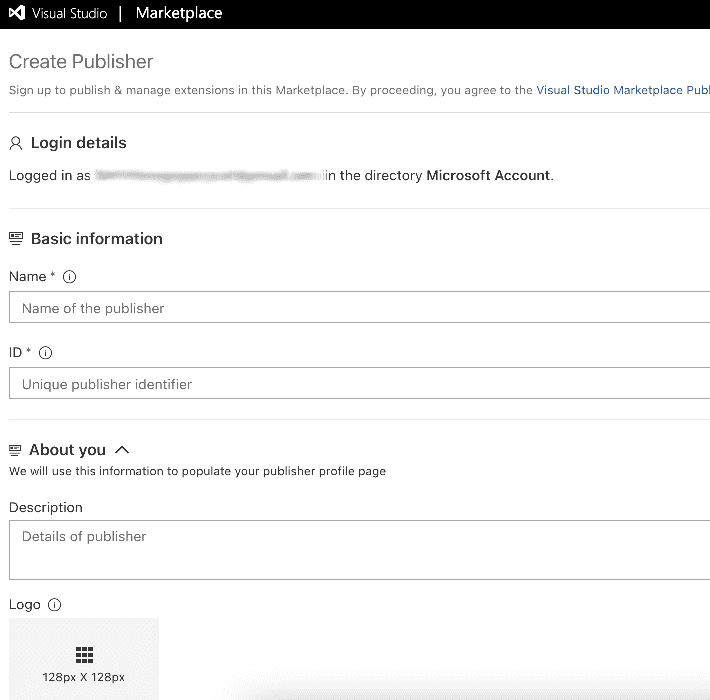Collapse the About you section chevron
Viewport: 710px width, 700px height.
point(122,450)
